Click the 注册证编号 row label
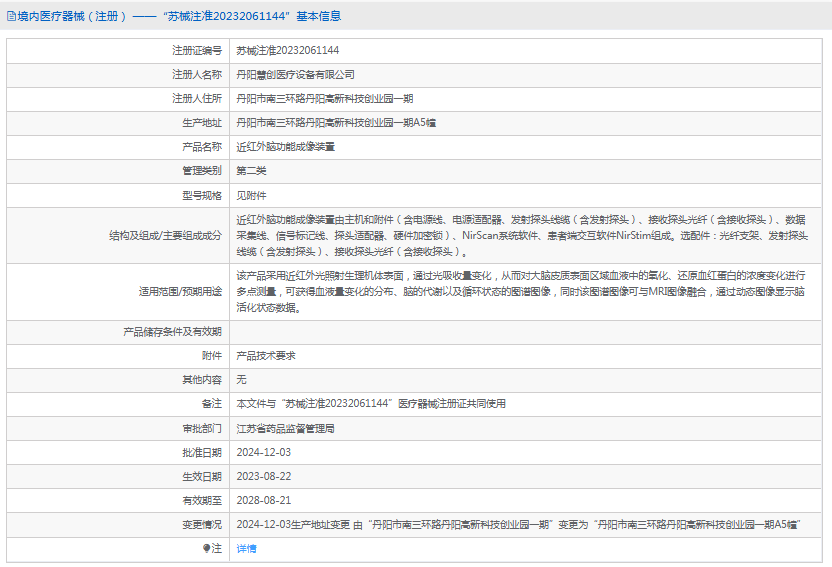The image size is (832, 567). pos(197,50)
